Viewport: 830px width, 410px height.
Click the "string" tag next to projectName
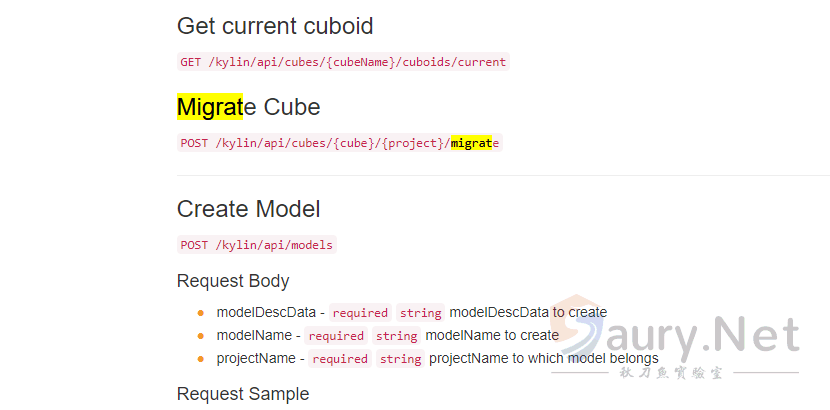click(x=400, y=359)
